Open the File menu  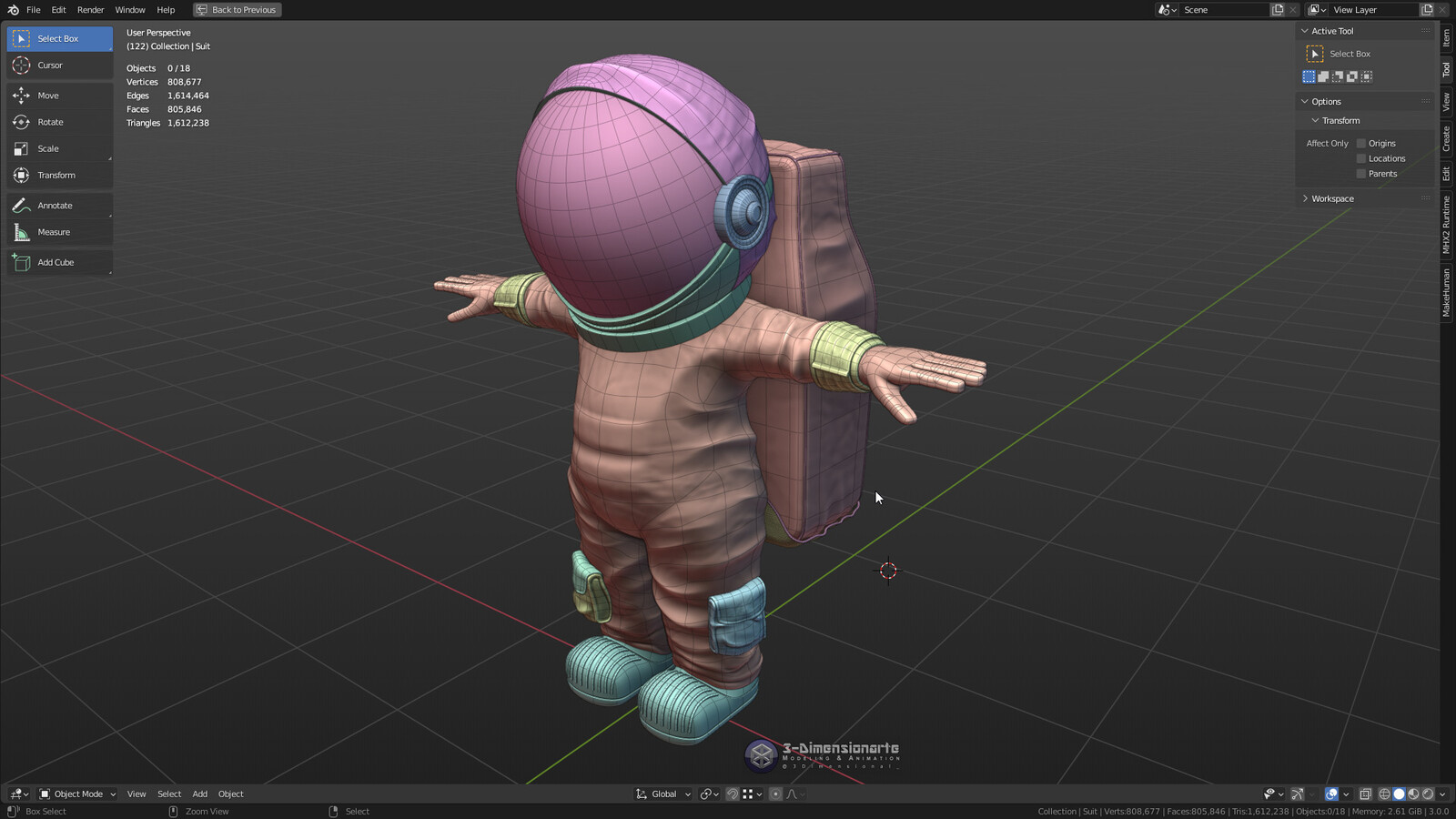pos(34,10)
